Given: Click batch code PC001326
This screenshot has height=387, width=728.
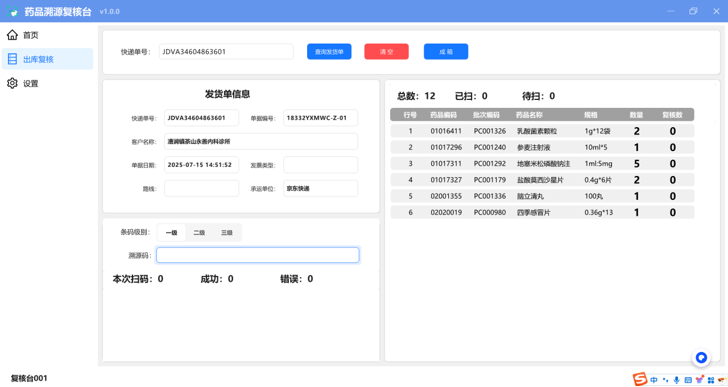Looking at the screenshot, I should click(x=490, y=131).
